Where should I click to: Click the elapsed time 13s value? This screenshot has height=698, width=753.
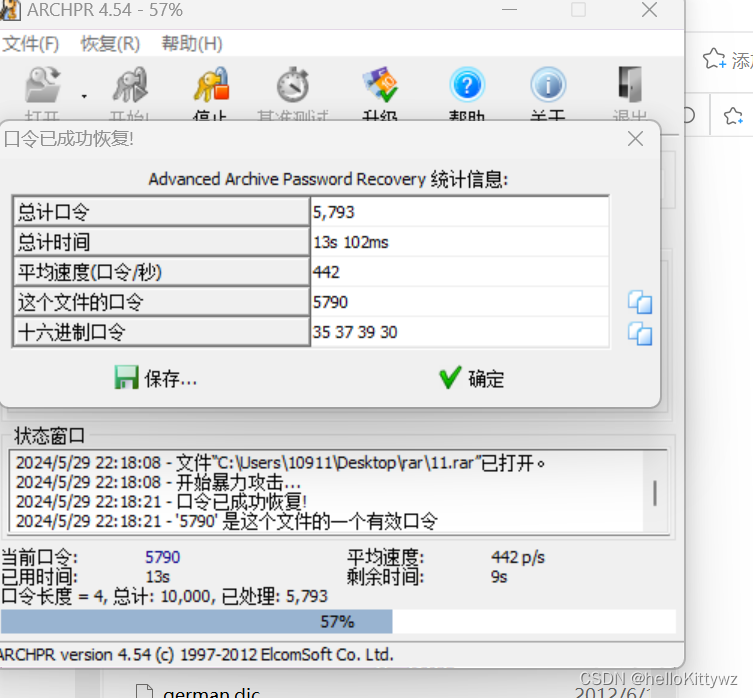158,576
